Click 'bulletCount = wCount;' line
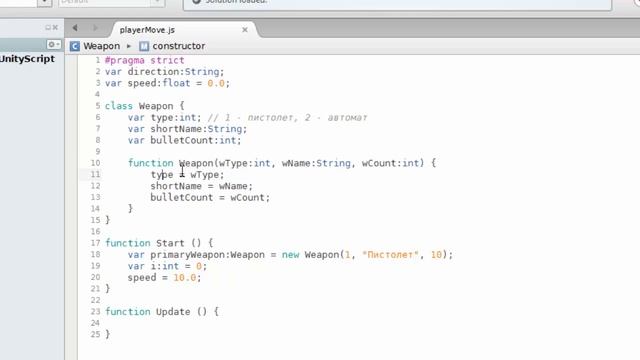This screenshot has width=640, height=360. click(210, 198)
